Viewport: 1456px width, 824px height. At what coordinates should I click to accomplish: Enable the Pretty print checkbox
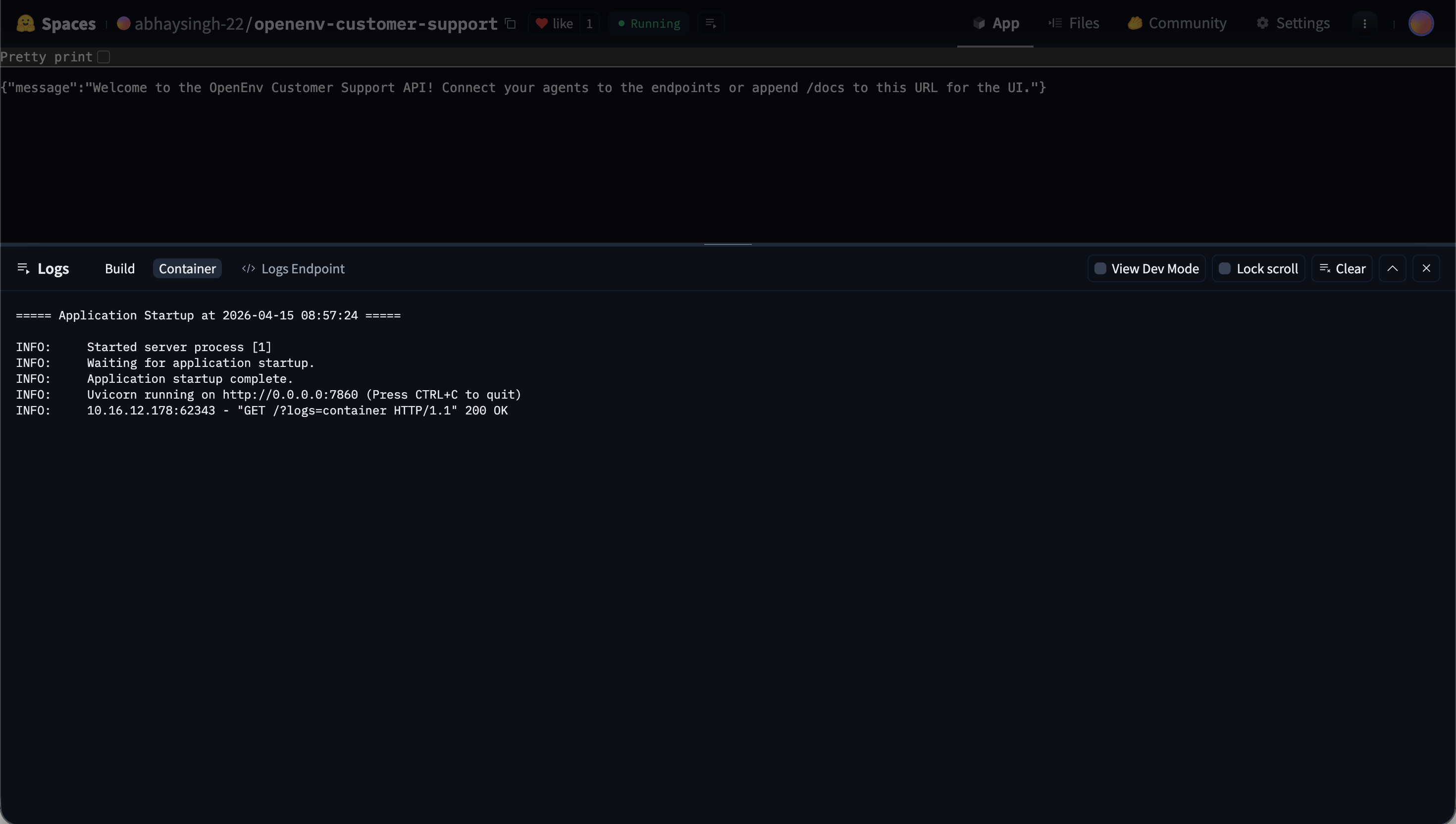104,56
